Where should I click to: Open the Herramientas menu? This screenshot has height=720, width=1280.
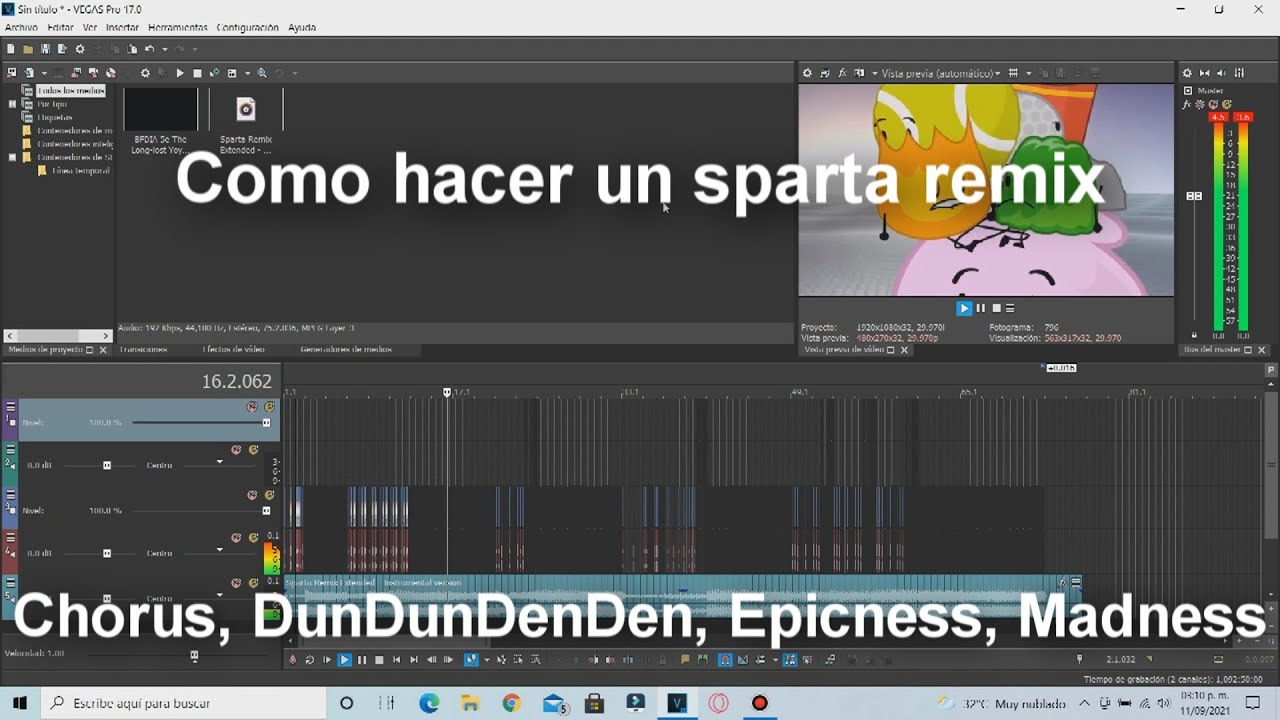pyautogui.click(x=177, y=28)
